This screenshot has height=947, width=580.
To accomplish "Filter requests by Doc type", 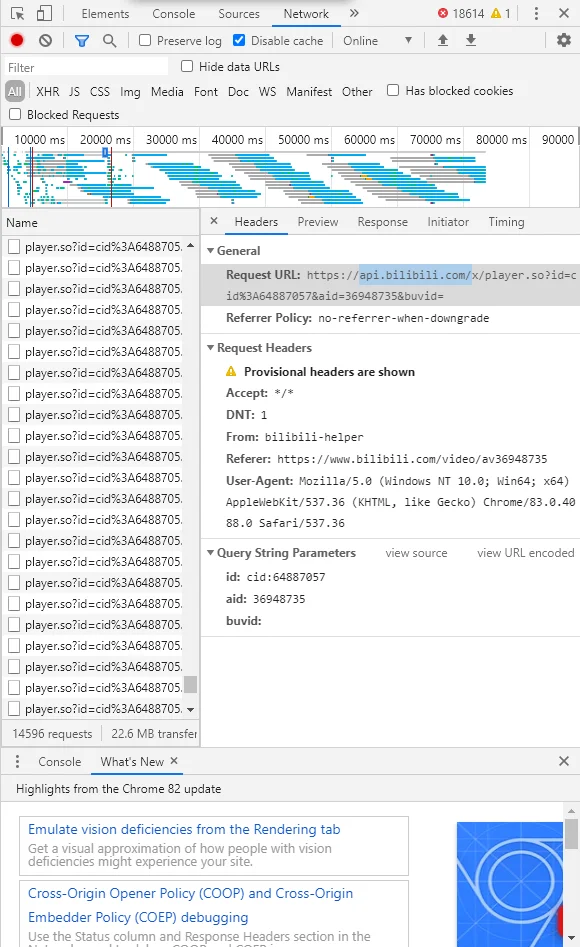I will (238, 91).
